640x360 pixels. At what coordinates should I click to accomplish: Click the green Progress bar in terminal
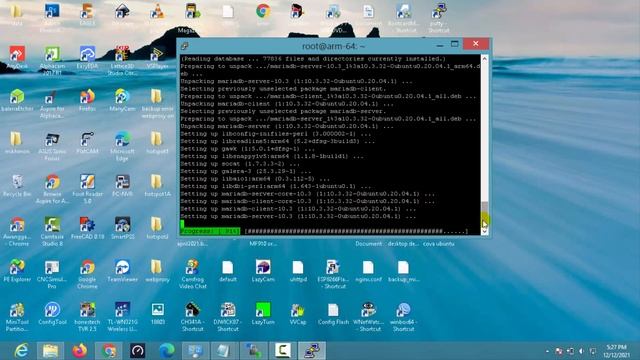210,231
